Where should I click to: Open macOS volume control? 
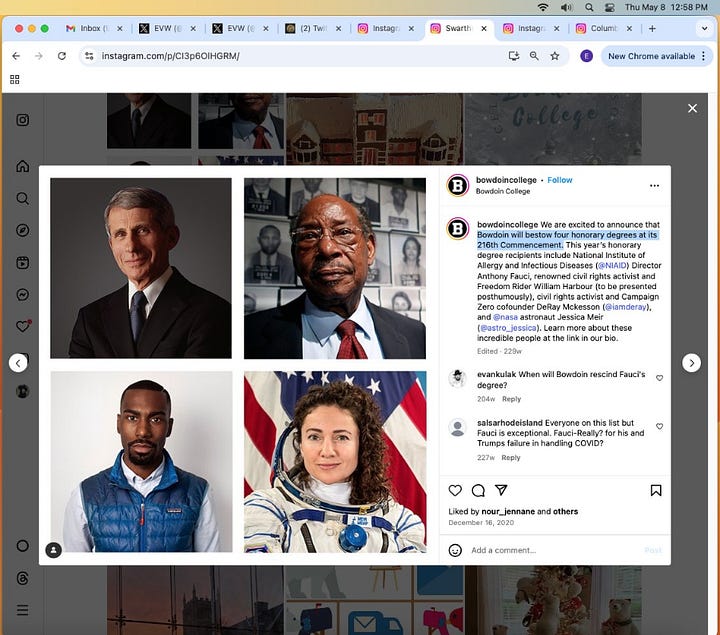click(566, 7)
